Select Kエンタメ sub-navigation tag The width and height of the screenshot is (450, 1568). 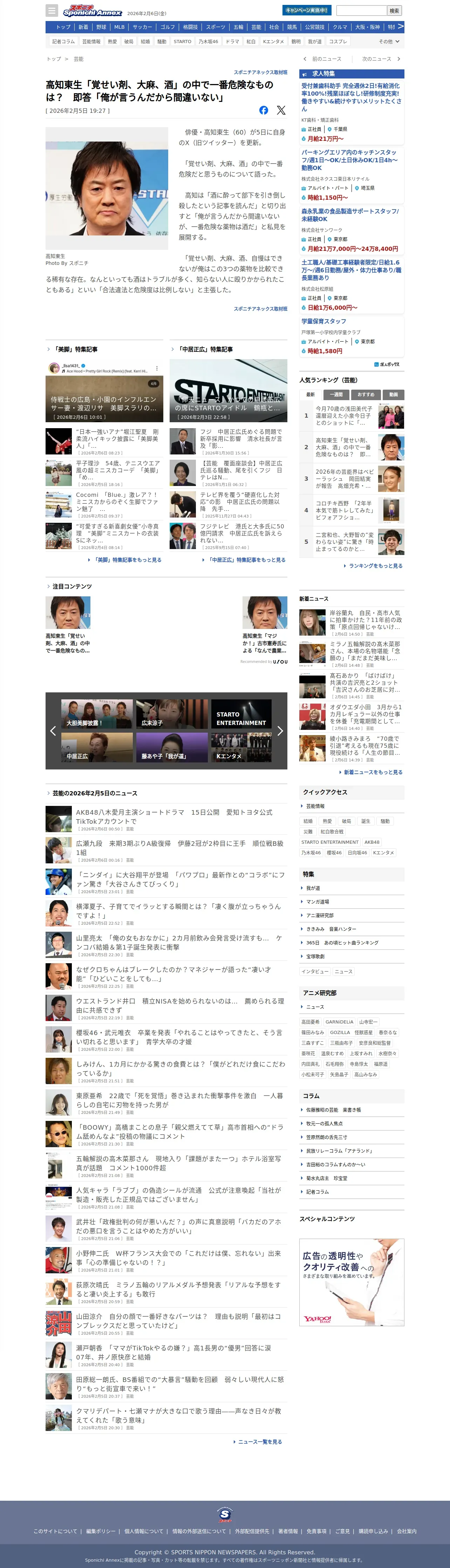(x=273, y=41)
